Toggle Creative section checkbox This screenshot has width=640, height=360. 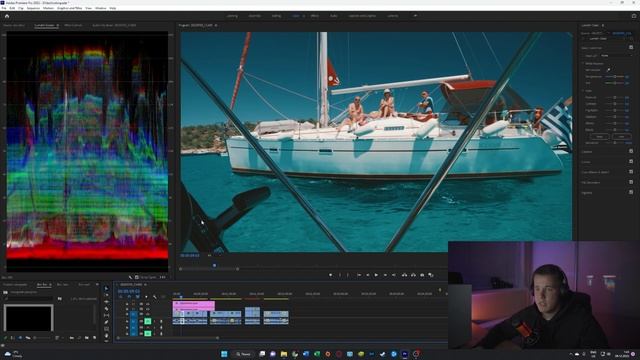click(x=631, y=151)
